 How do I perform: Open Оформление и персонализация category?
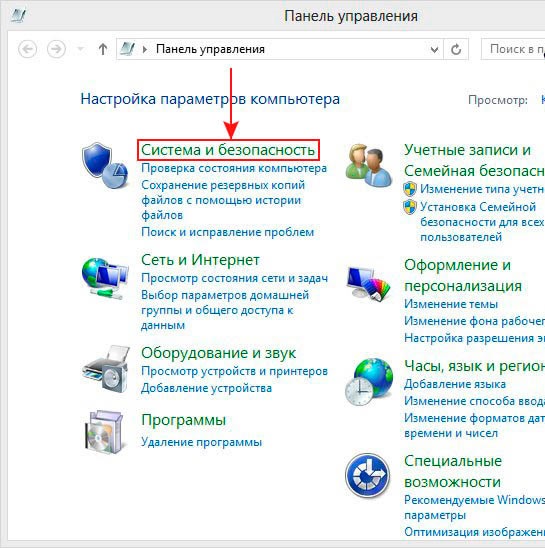463,275
